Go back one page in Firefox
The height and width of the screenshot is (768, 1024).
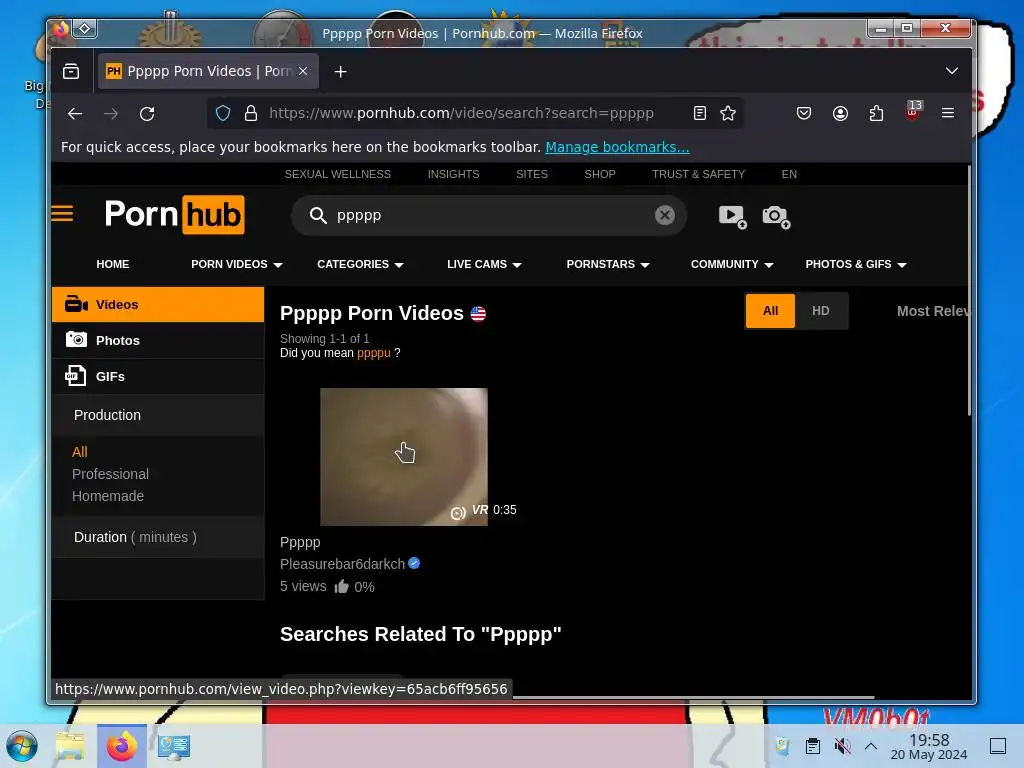(x=75, y=114)
